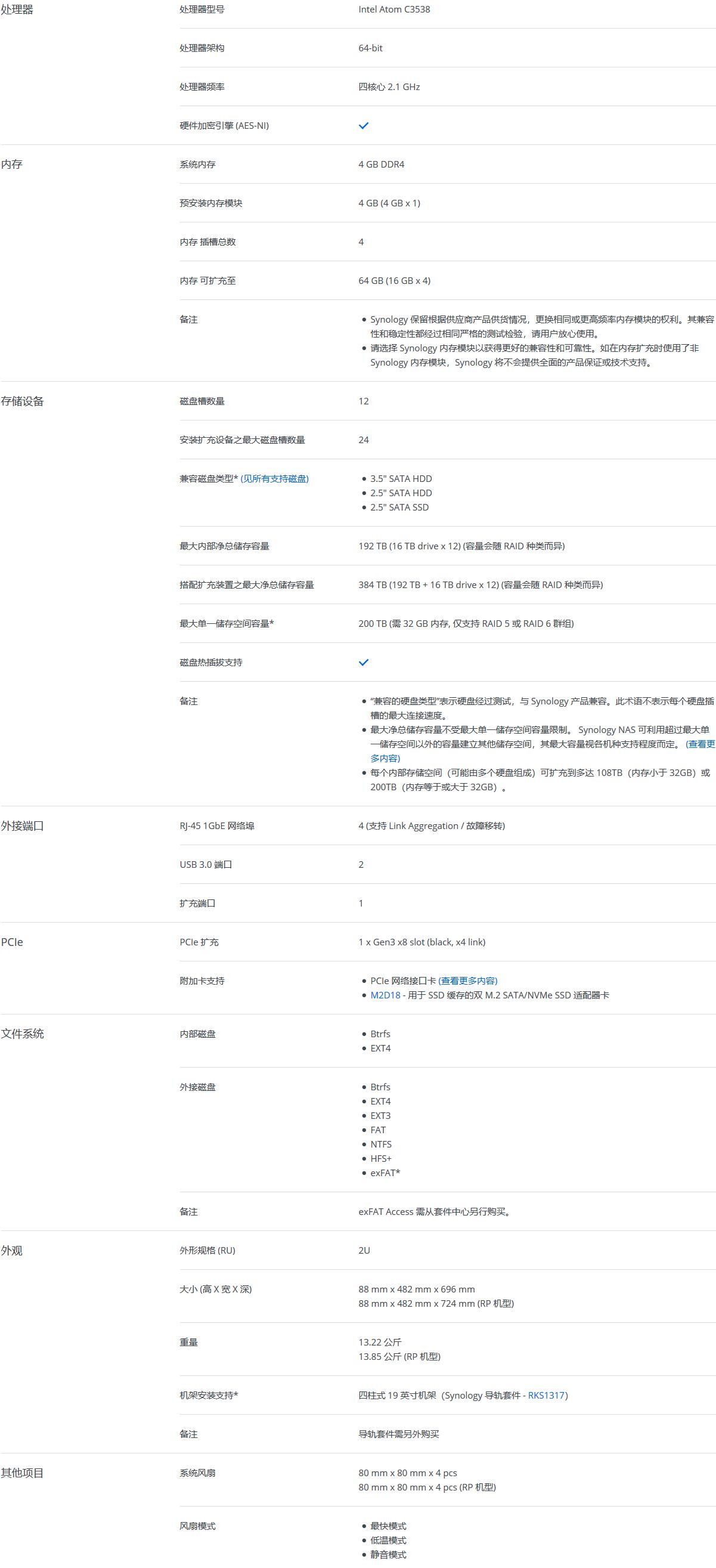Image resolution: width=716 pixels, height=1568 pixels.
Task: Click the 处理器频率 label
Action: pyautogui.click(x=202, y=86)
